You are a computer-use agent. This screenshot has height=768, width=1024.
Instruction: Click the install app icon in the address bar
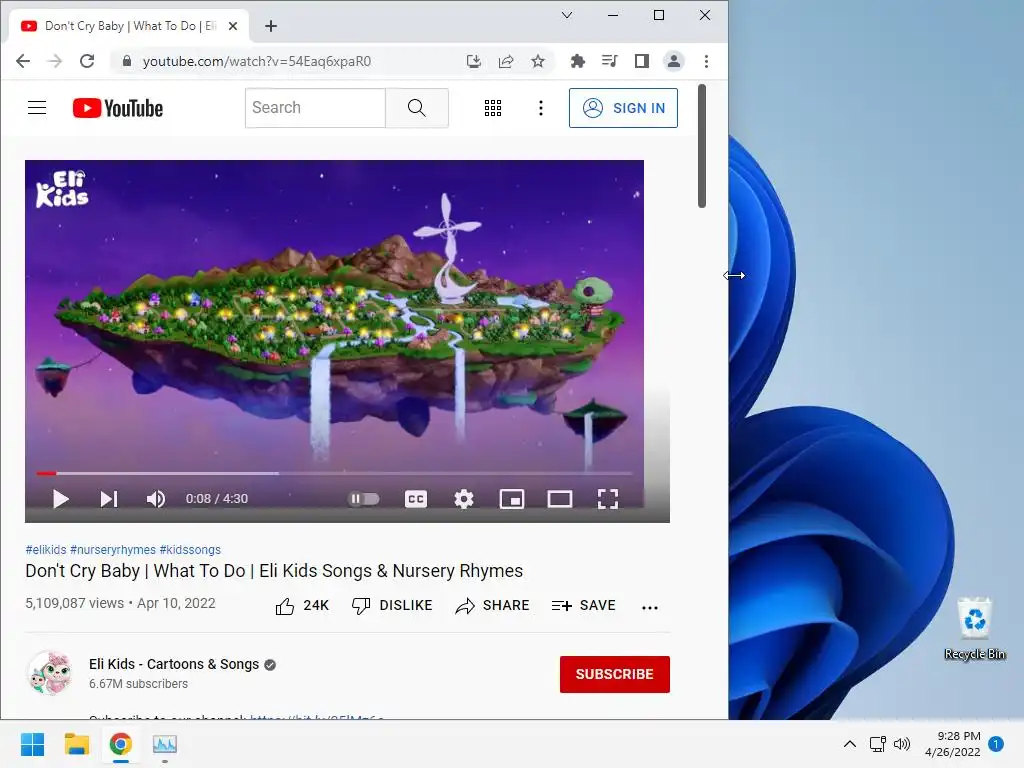tap(474, 61)
